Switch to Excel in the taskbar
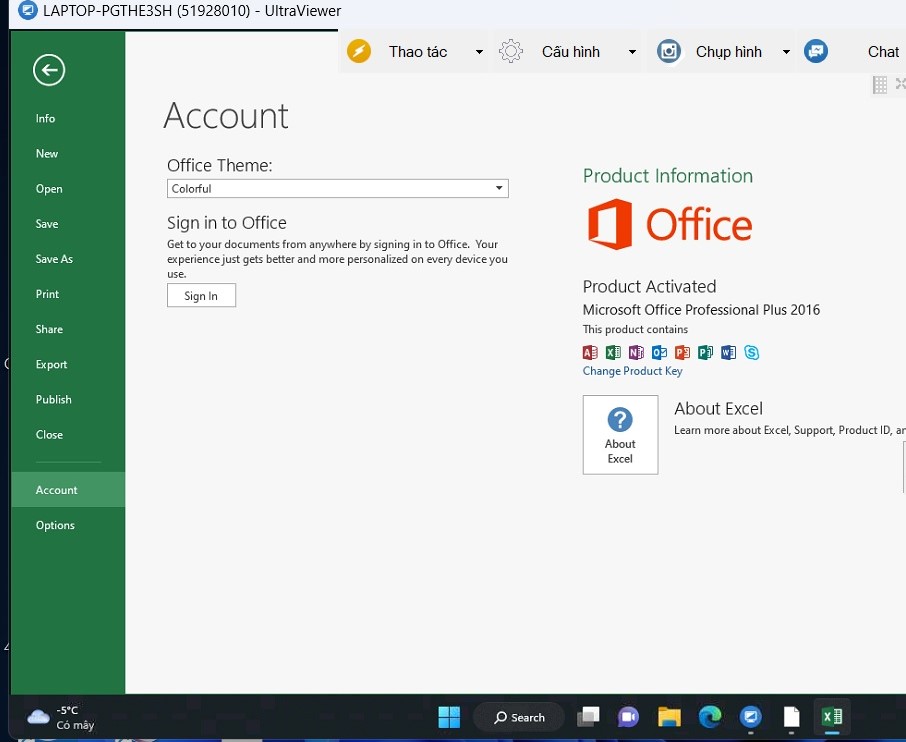This screenshot has width=906, height=742. click(x=832, y=717)
